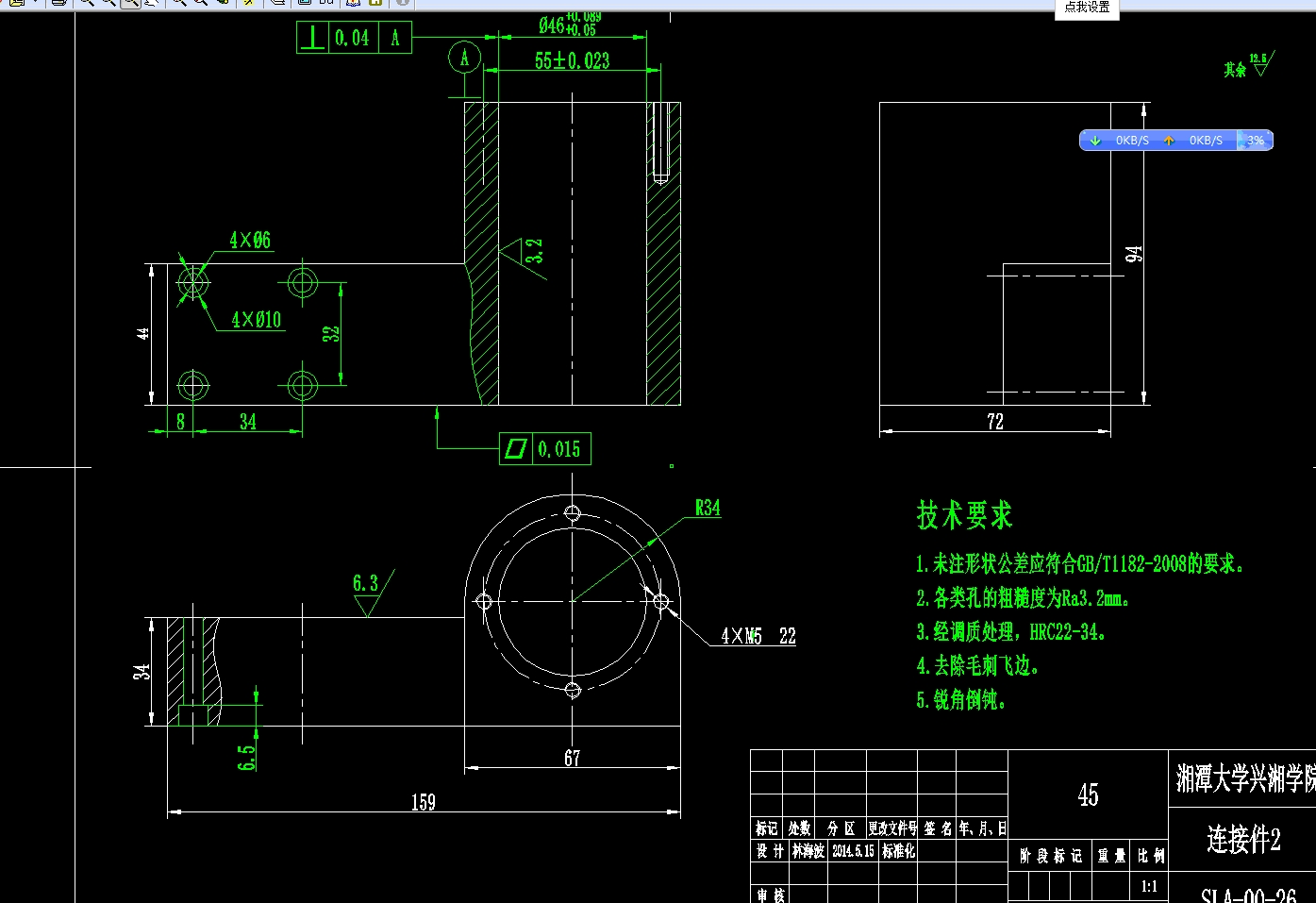This screenshot has height=903, width=1316.
Task: Select the 159 overall length dimension
Action: tap(424, 802)
